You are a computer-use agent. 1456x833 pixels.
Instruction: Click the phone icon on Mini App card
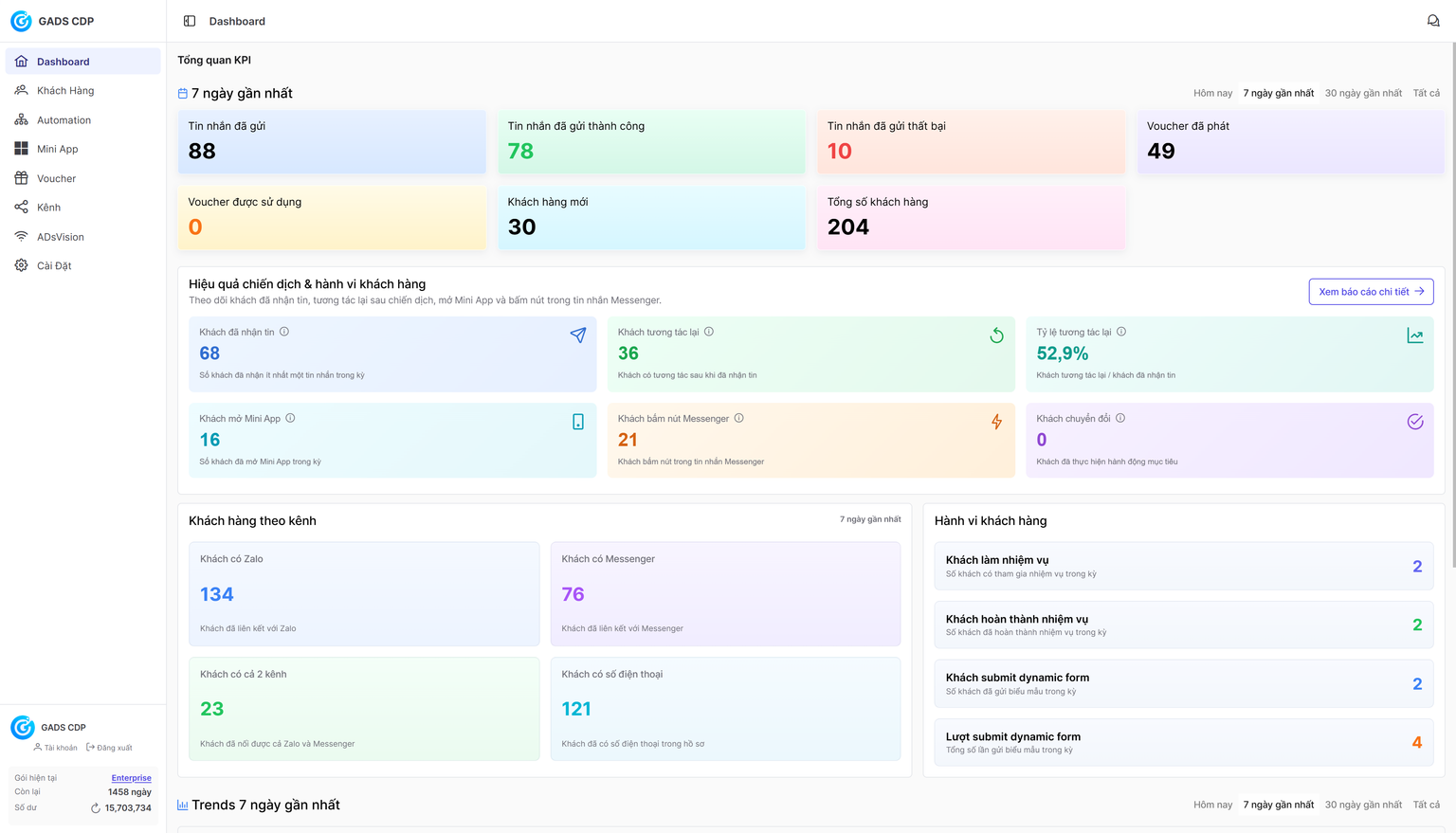coord(578,422)
